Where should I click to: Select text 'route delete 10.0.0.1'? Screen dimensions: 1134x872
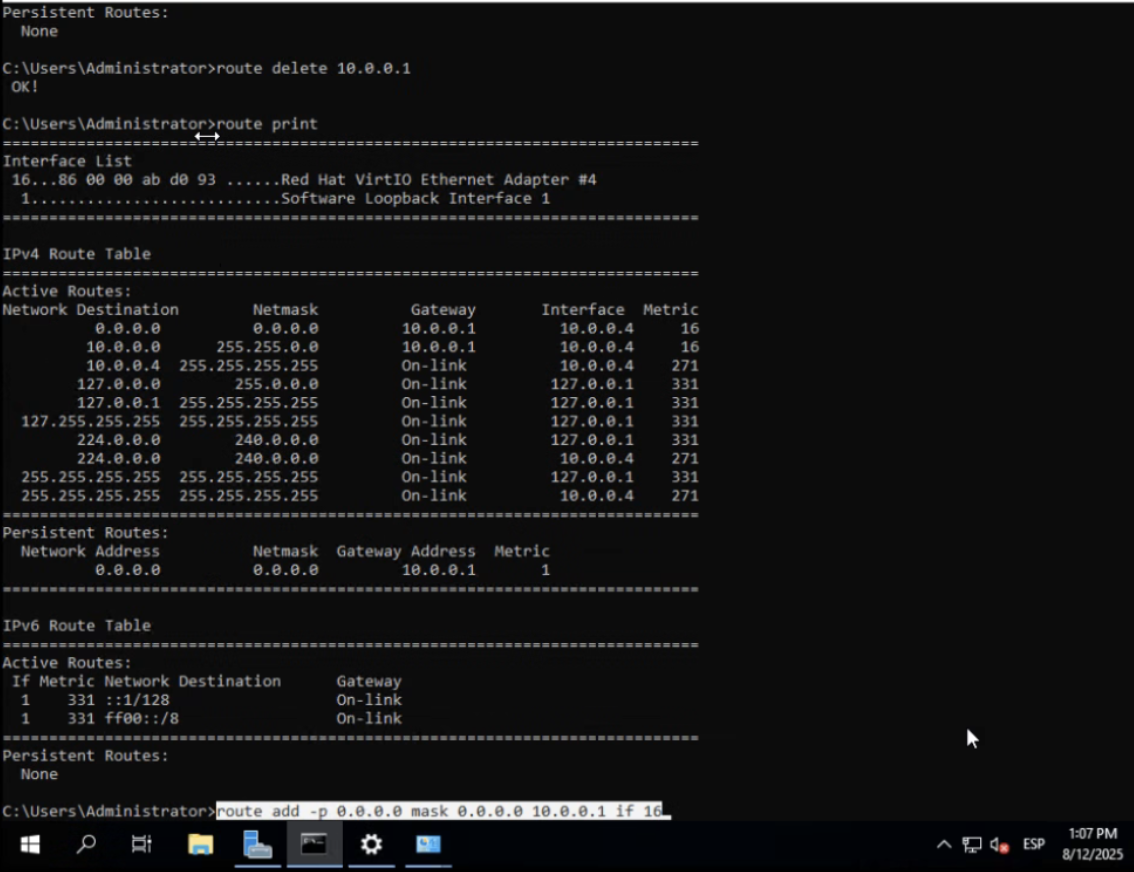click(313, 68)
